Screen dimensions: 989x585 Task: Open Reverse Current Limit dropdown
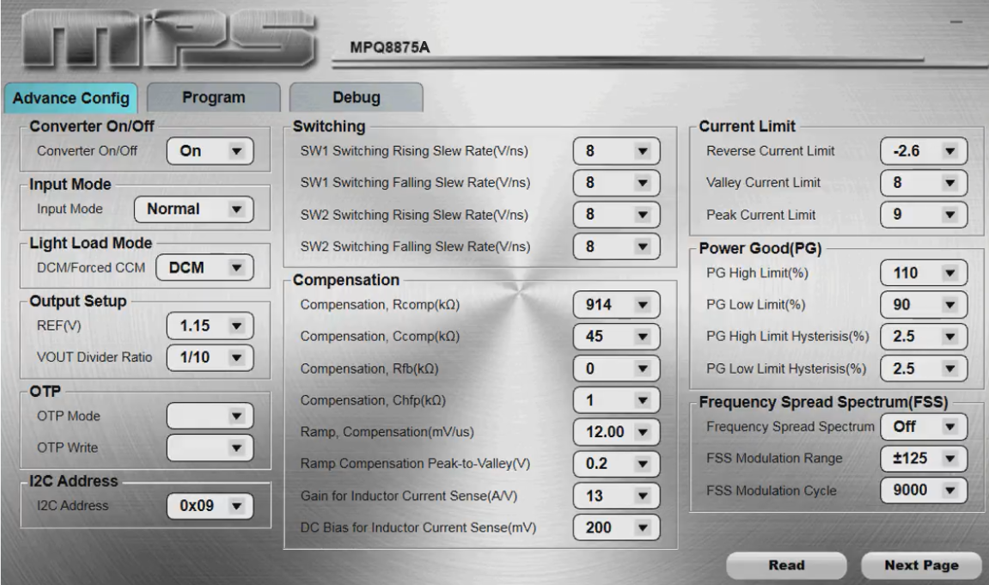pos(923,151)
